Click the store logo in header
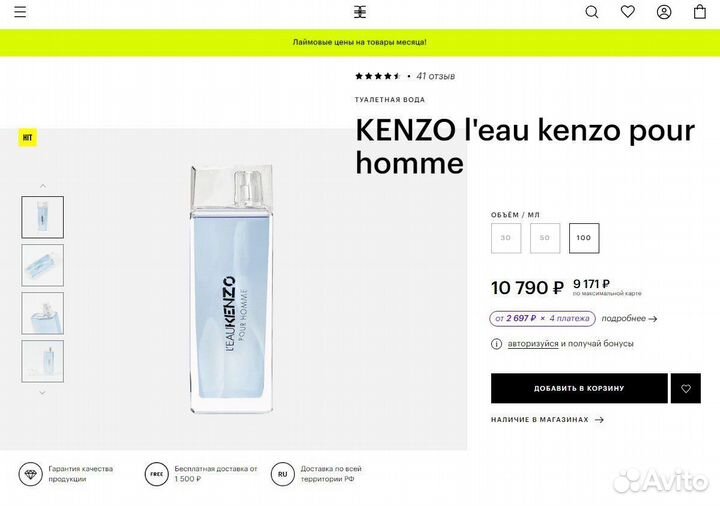 click(360, 12)
